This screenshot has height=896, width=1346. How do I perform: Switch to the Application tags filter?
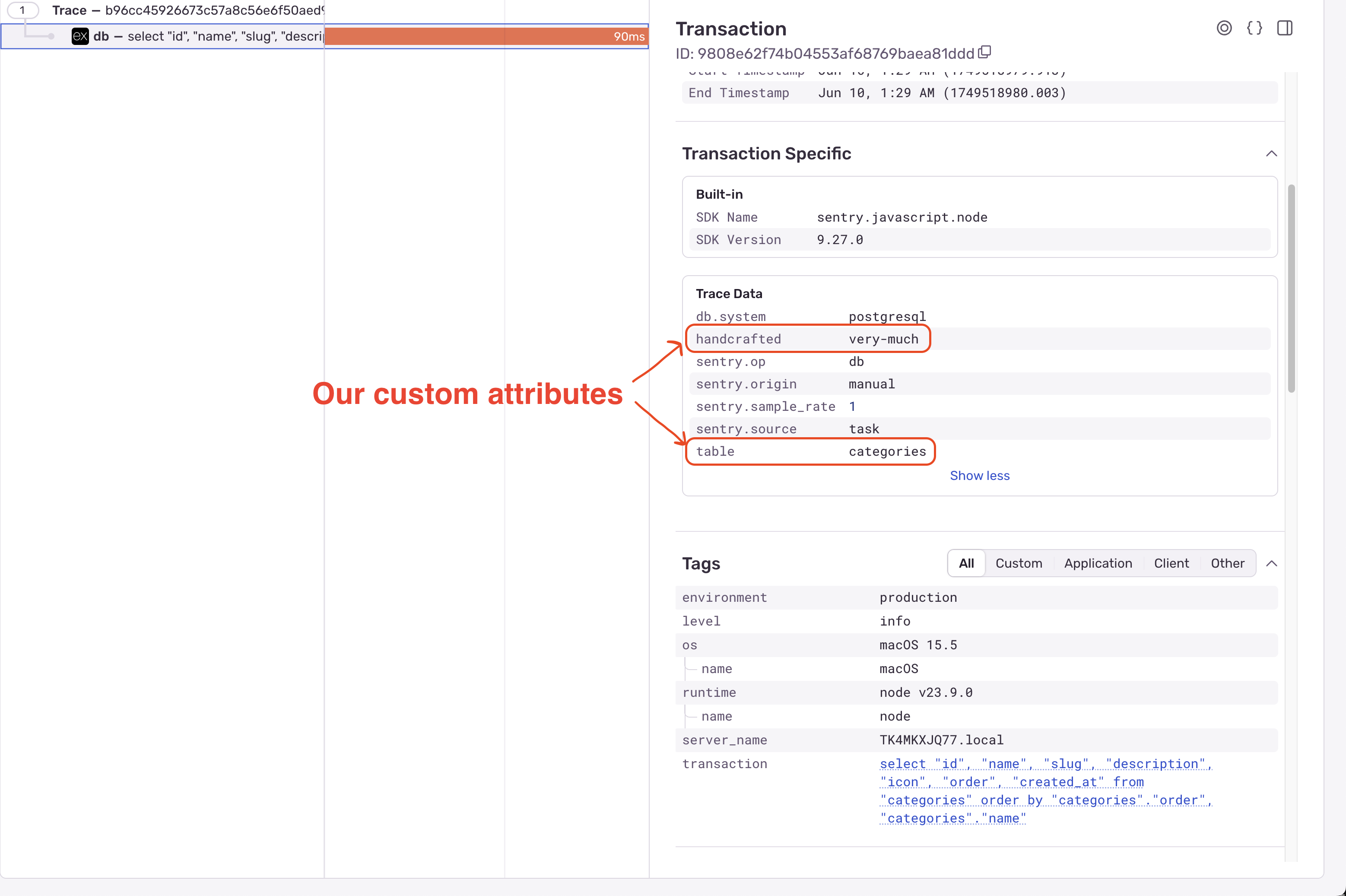pyautogui.click(x=1098, y=563)
